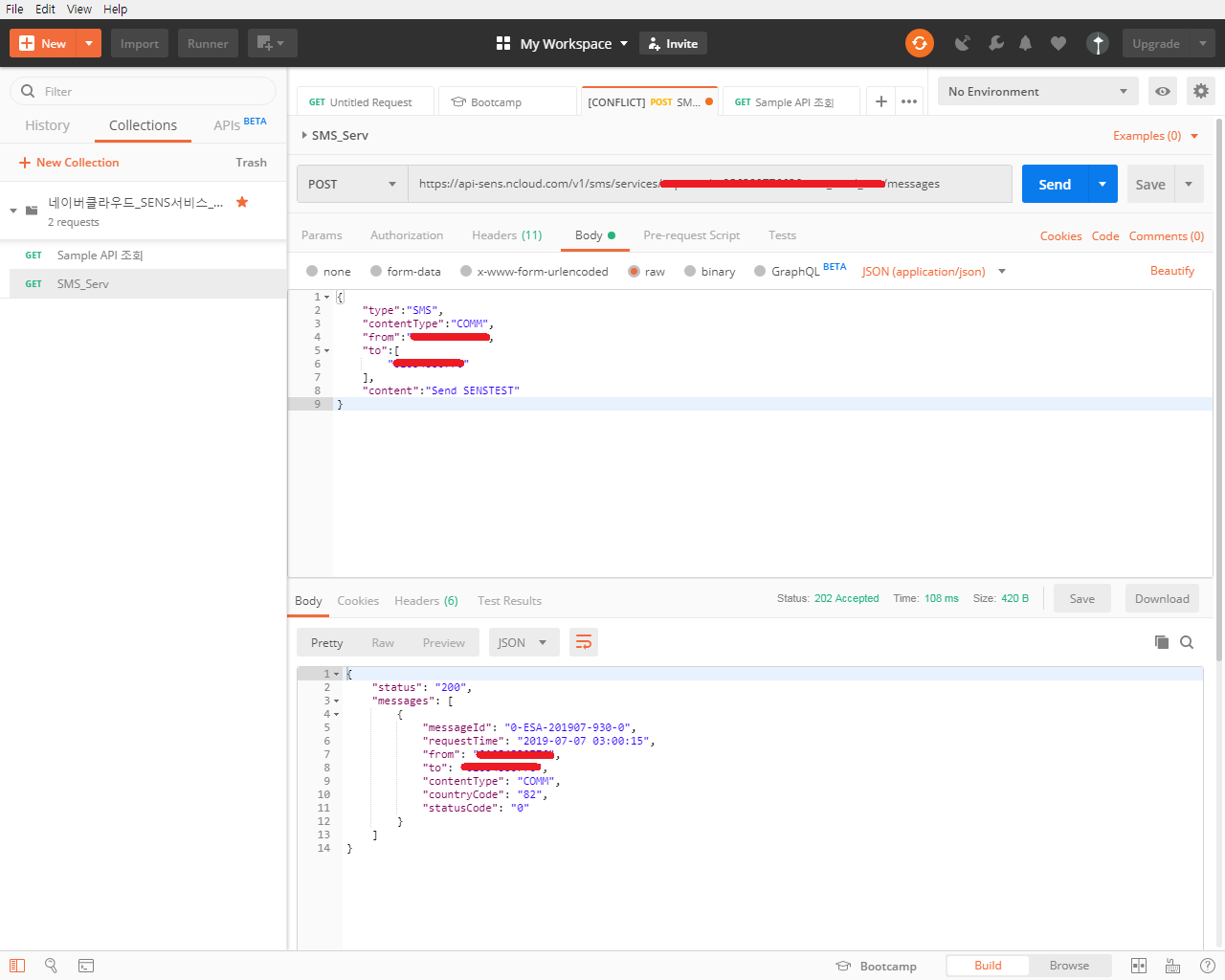
Task: Switch to Headers (11) request tab
Action: [x=506, y=234]
